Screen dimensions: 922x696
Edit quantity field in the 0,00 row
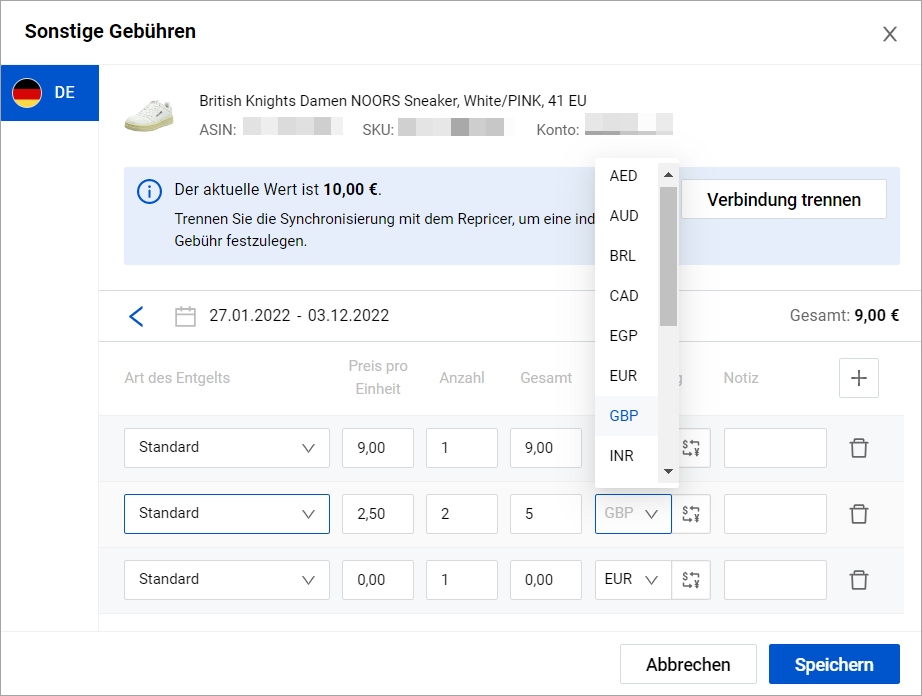coord(462,580)
